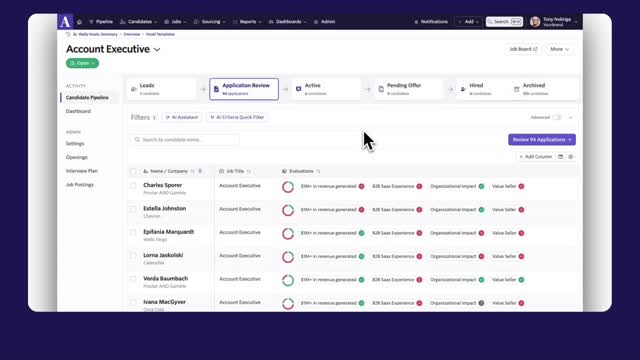
Task: Click the Add Column button
Action: point(536,157)
